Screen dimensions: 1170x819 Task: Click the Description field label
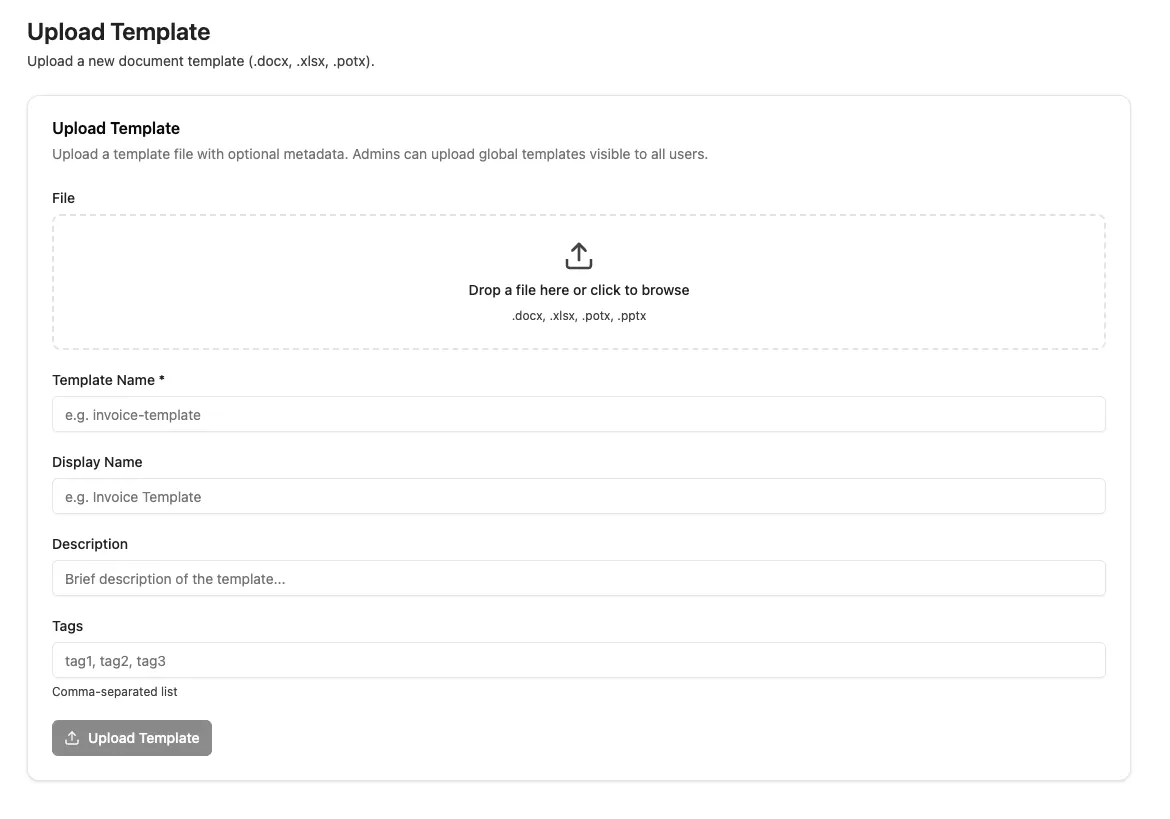[90, 543]
